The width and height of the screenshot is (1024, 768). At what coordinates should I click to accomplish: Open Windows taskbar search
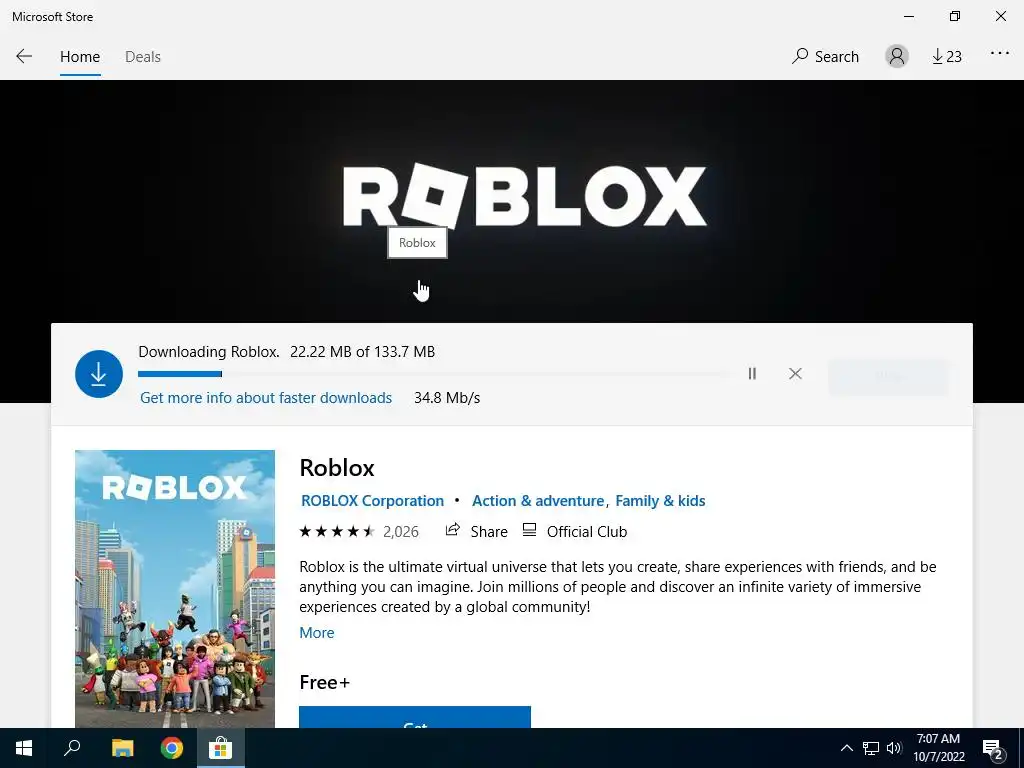[72, 748]
